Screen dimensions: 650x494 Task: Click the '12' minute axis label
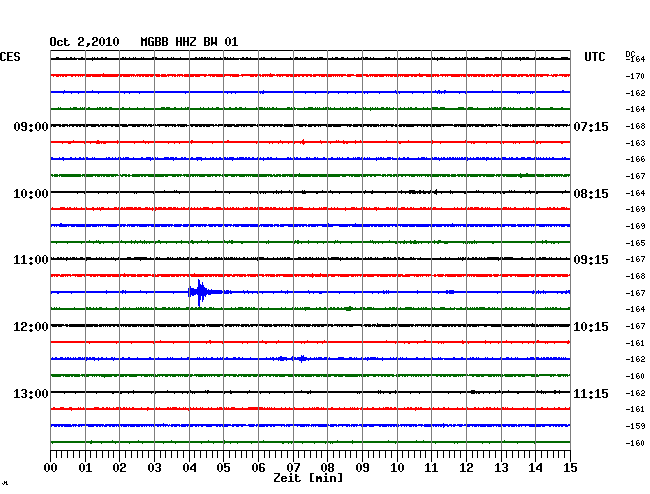466,467
